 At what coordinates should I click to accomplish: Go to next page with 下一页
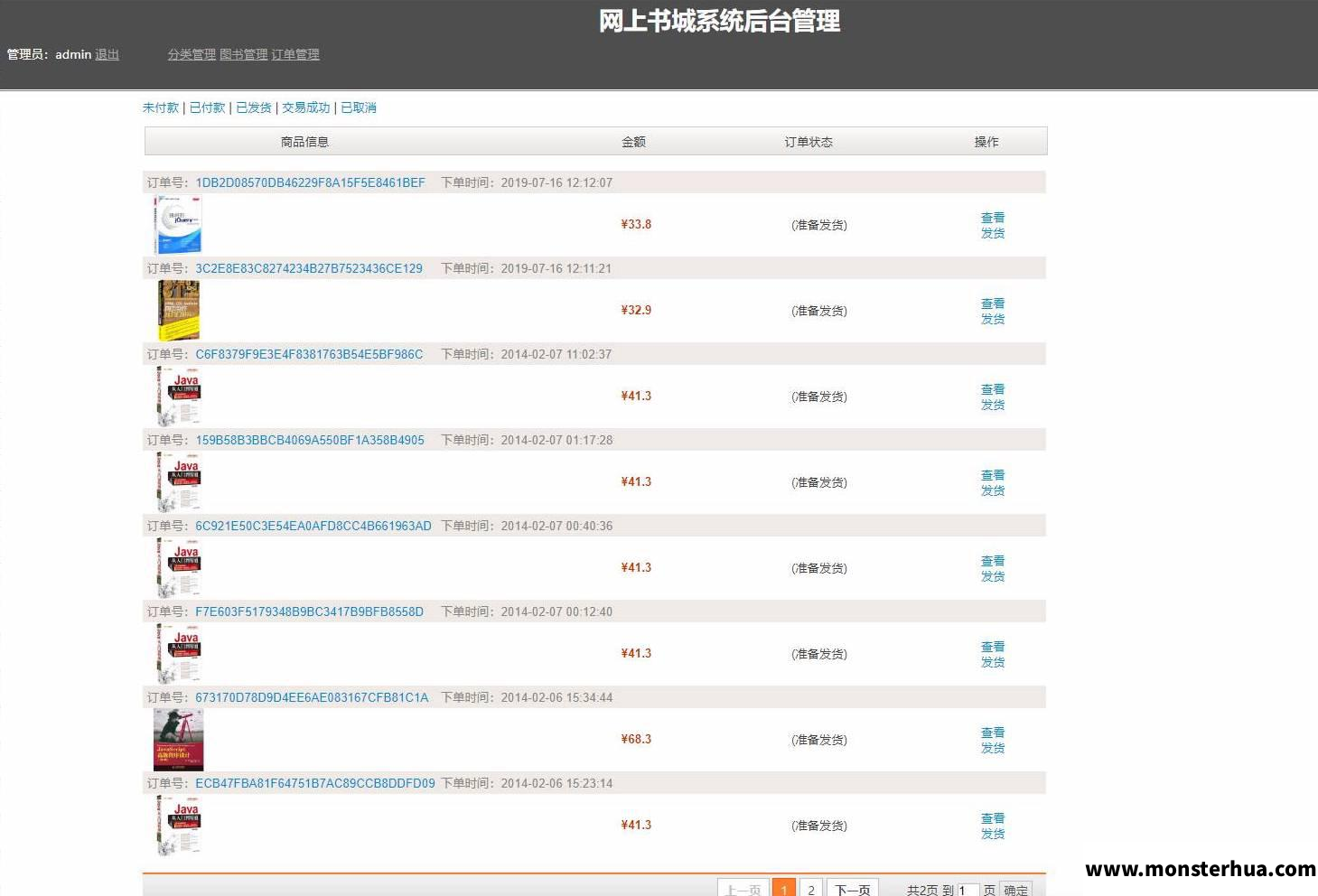point(853,889)
